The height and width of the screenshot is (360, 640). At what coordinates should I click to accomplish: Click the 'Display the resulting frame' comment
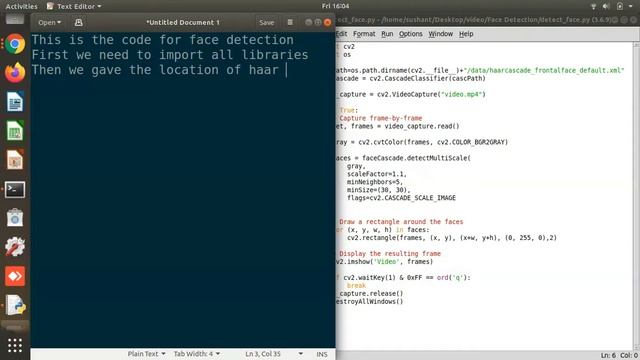(x=390, y=253)
